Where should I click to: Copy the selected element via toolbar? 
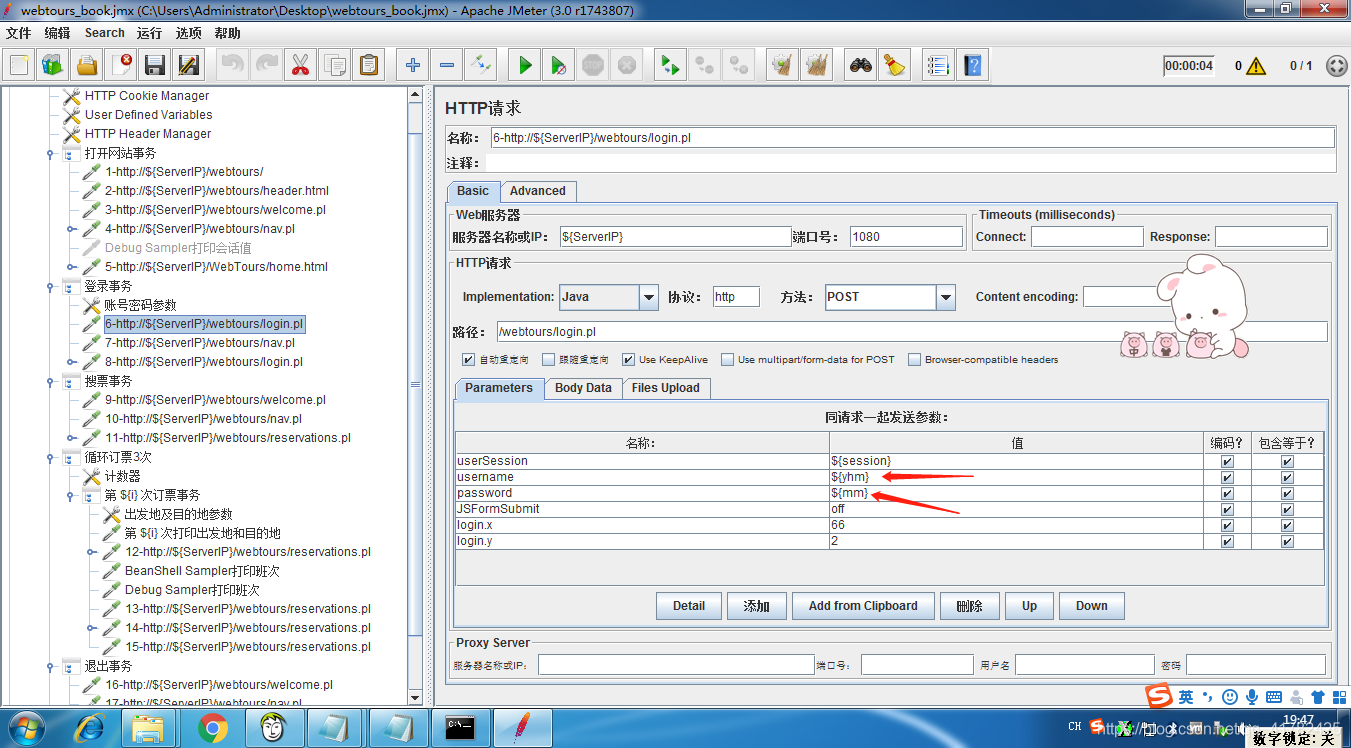click(x=335, y=66)
